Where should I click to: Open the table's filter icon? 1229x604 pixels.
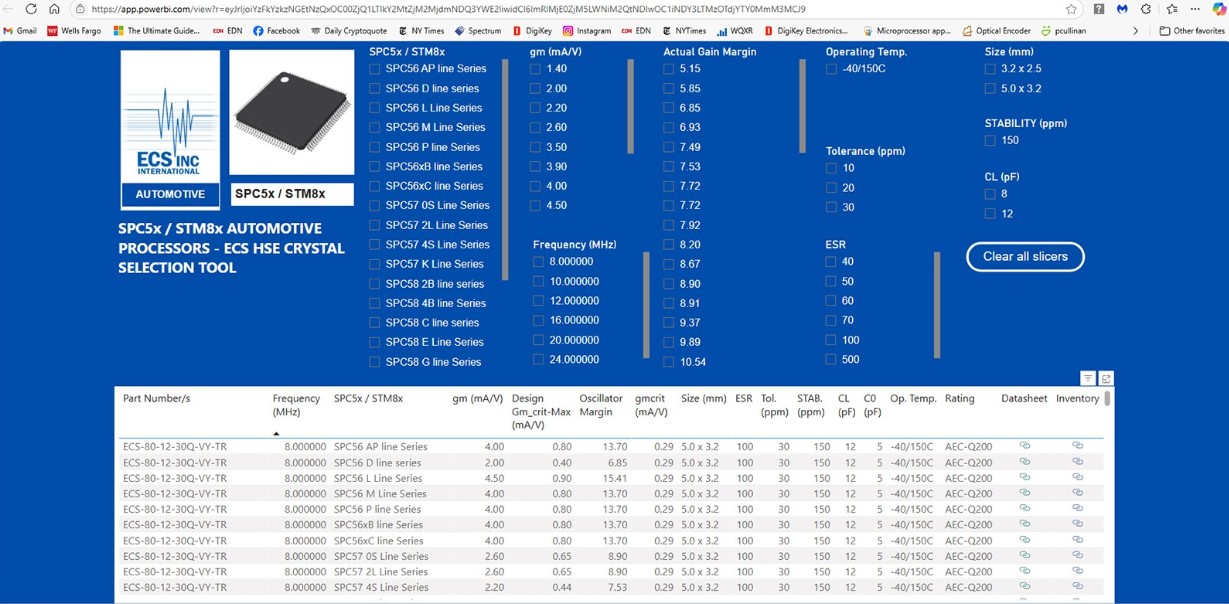click(x=1087, y=379)
